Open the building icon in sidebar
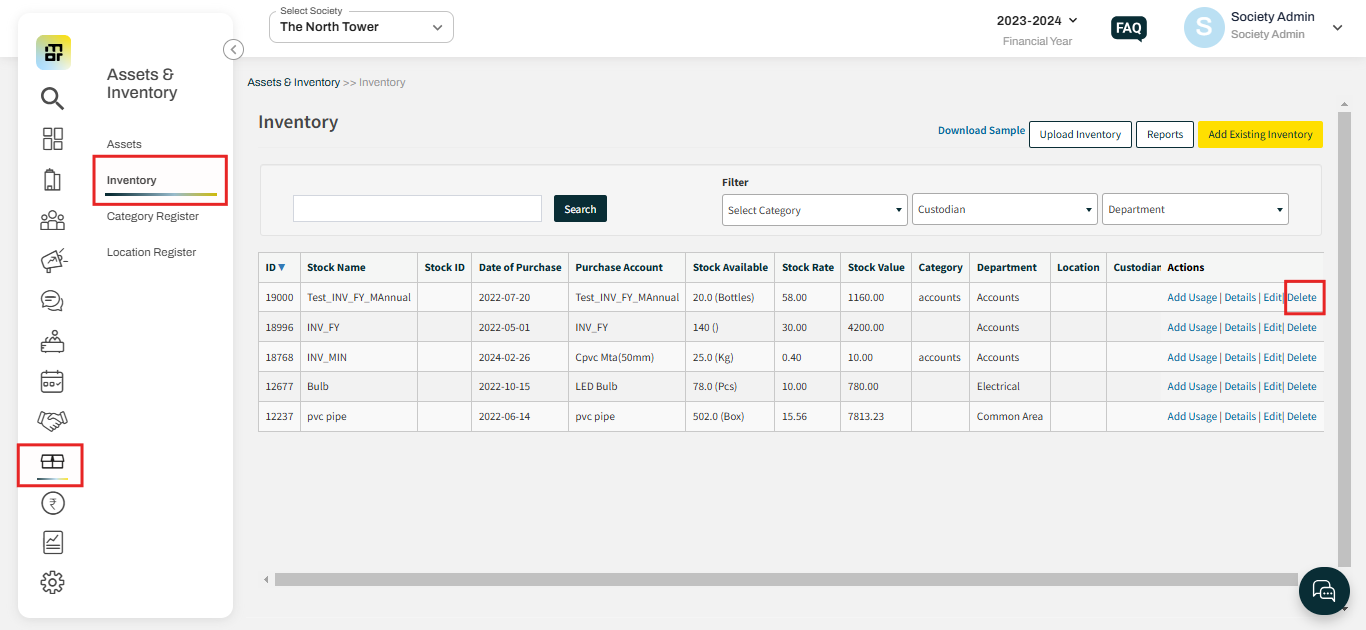The height and width of the screenshot is (630, 1366). click(52, 180)
